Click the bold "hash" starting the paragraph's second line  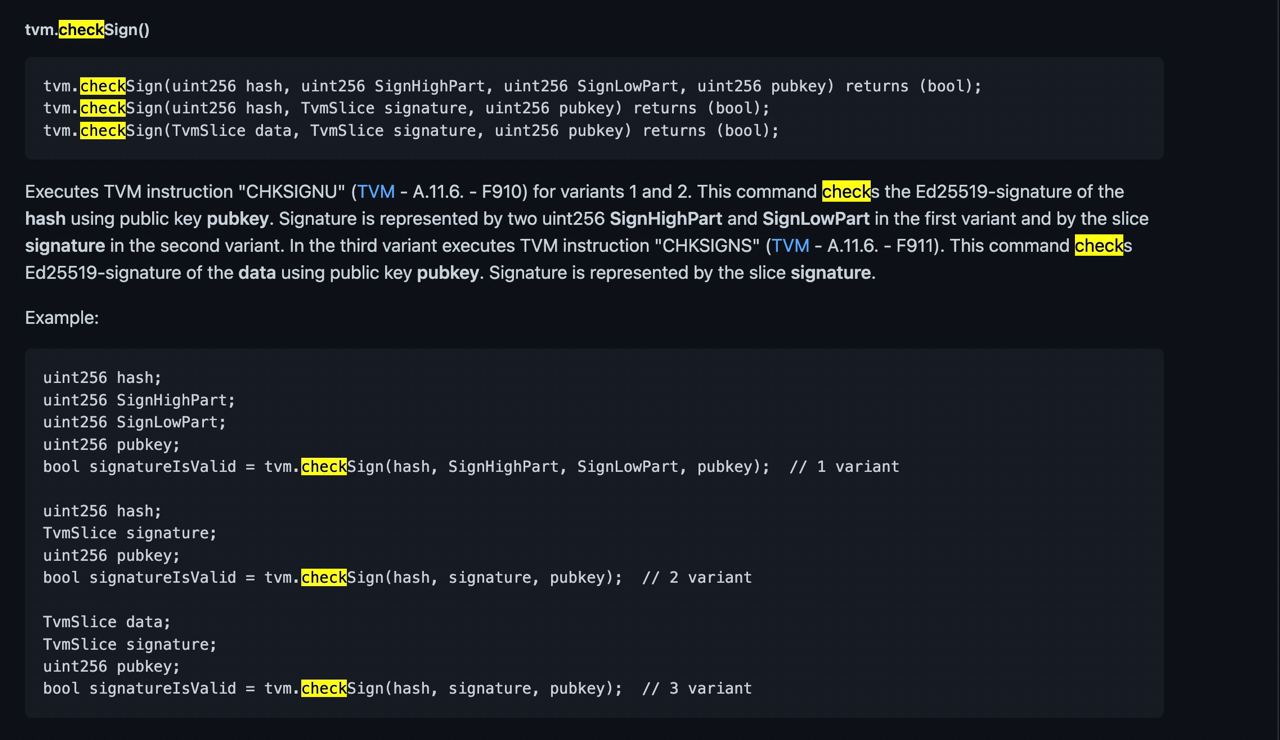(x=45, y=219)
